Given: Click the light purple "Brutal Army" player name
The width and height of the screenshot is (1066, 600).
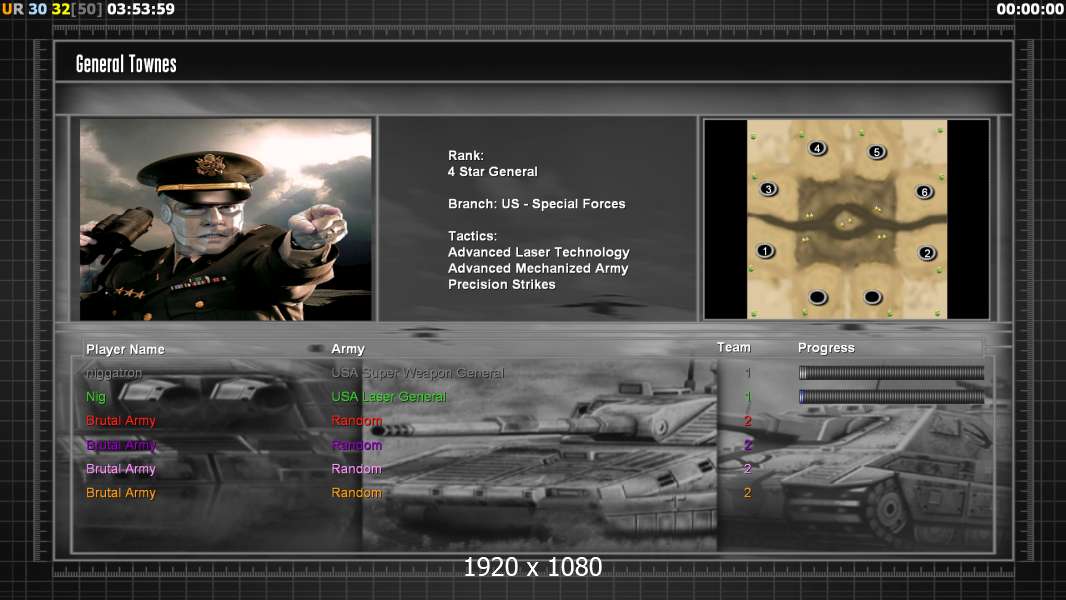Looking at the screenshot, I should tap(120, 469).
